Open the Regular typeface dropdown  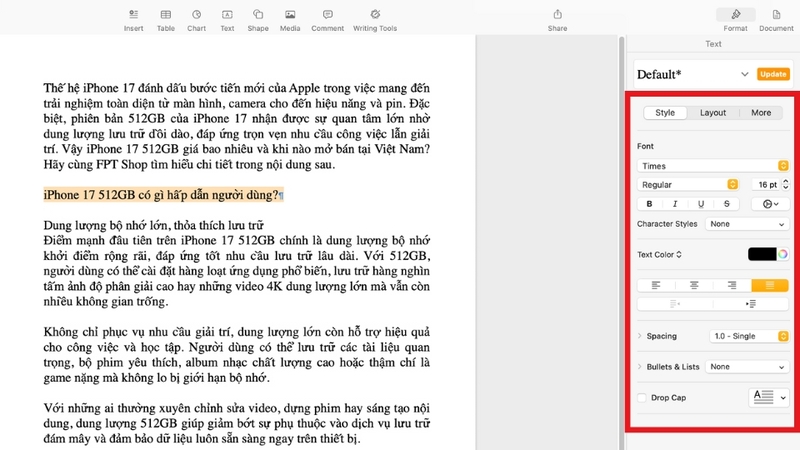(688, 185)
